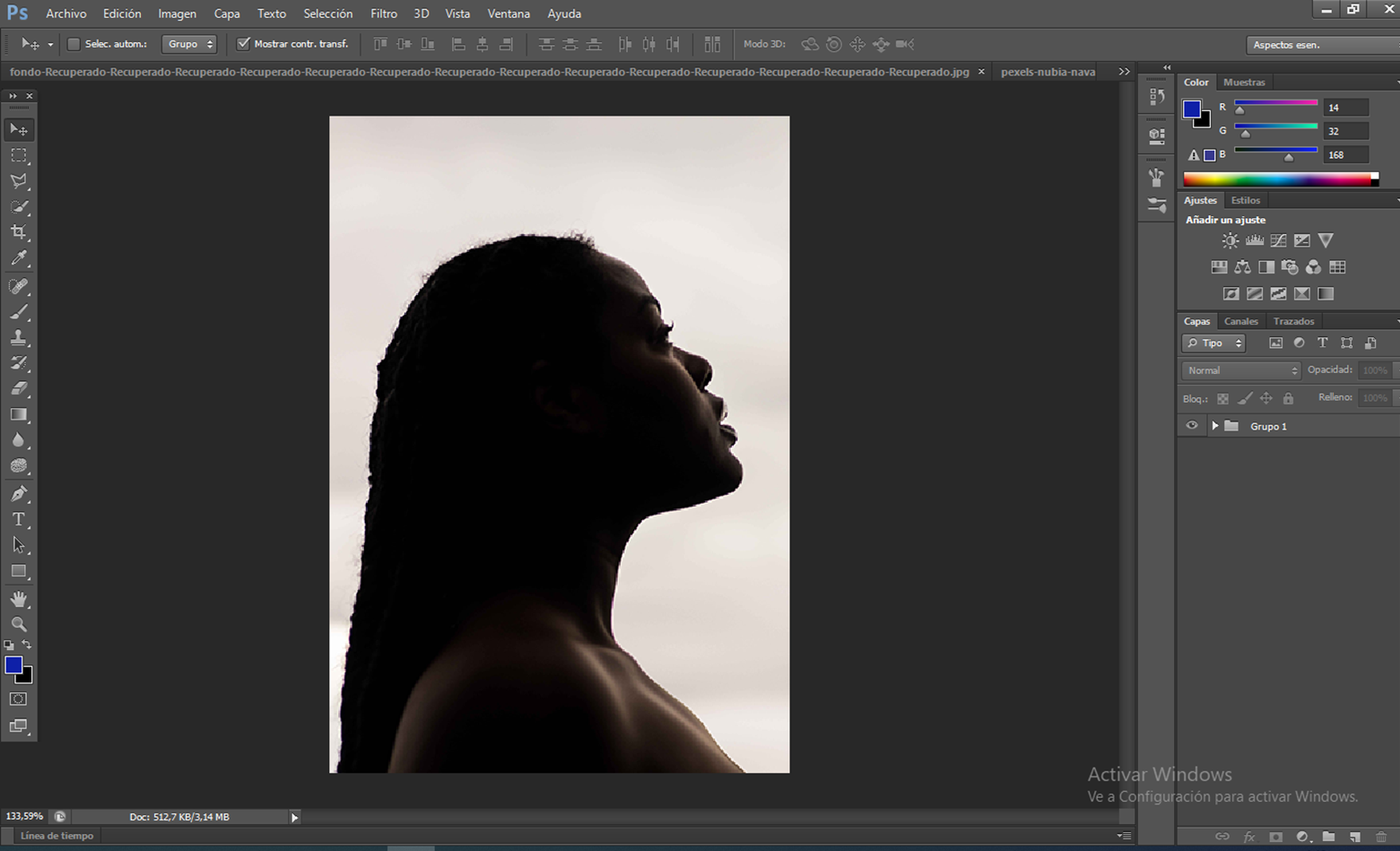Expand the Grupo 1 folder triangle

click(1214, 426)
